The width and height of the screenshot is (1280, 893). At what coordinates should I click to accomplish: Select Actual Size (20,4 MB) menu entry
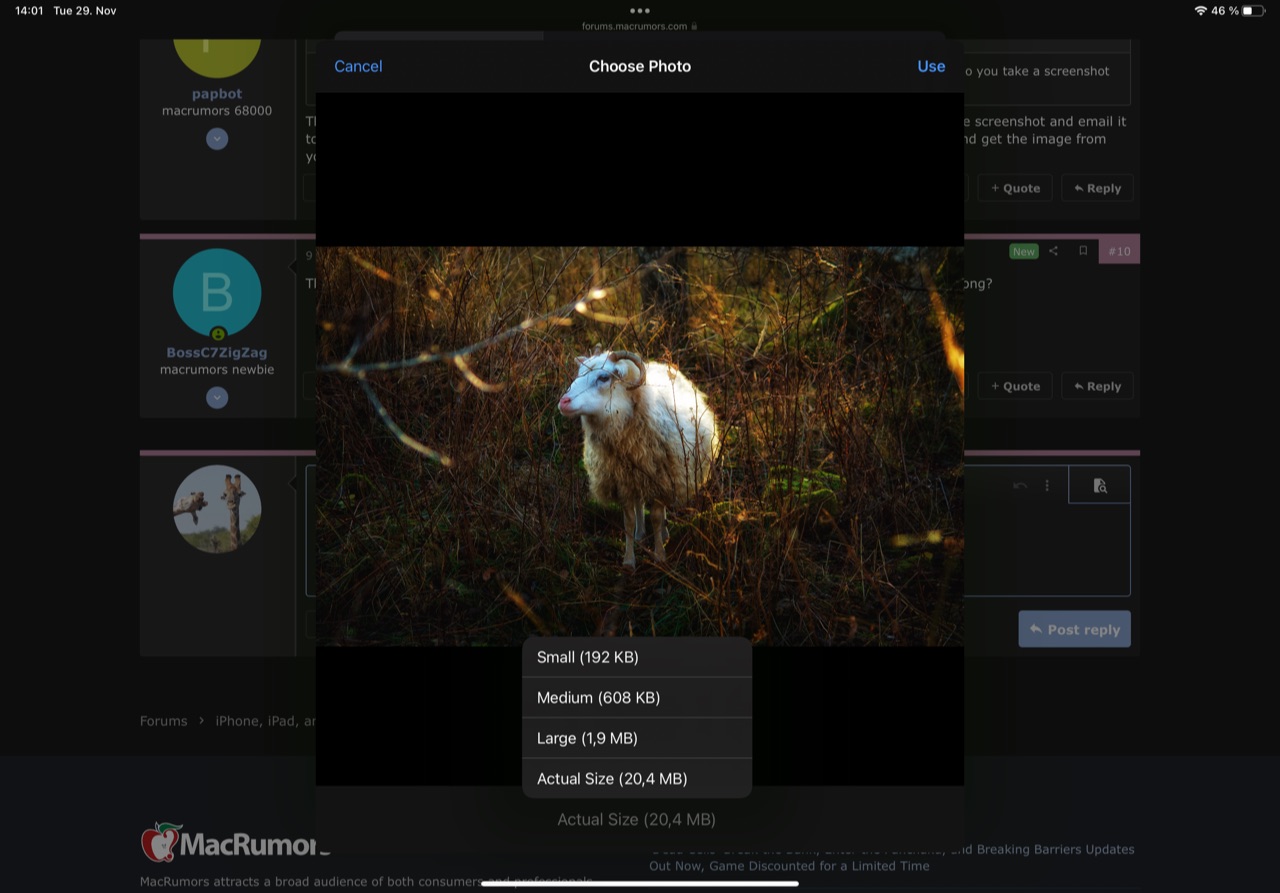637,778
